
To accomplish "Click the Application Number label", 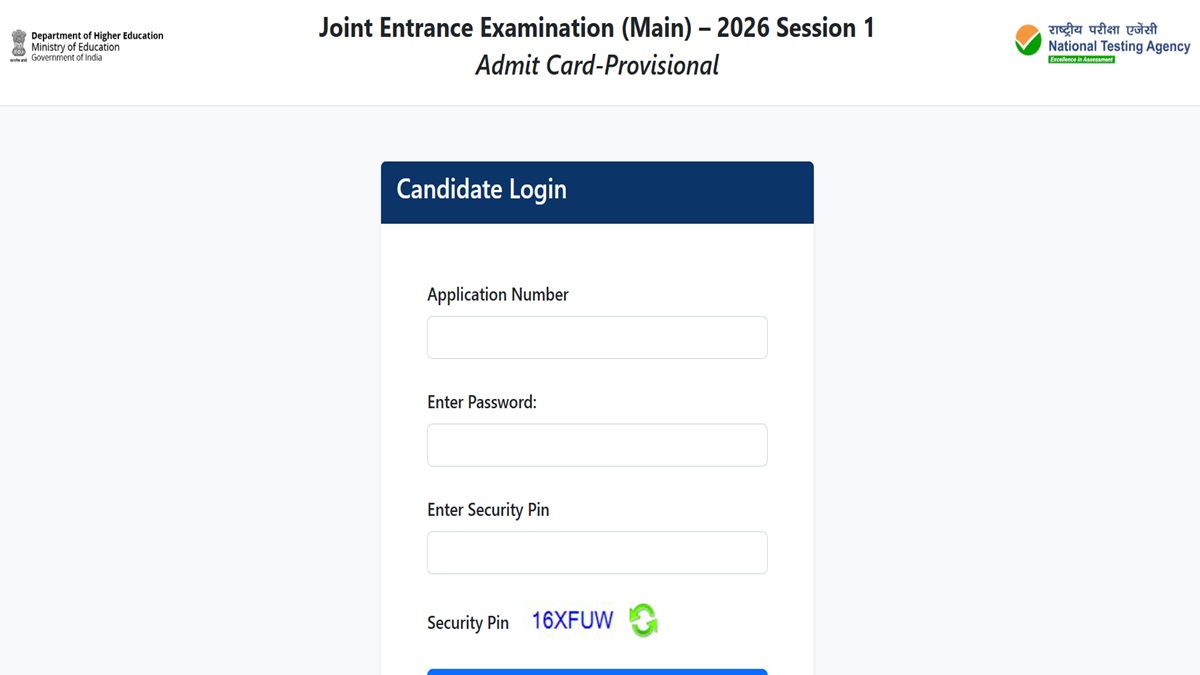I will (497, 294).
